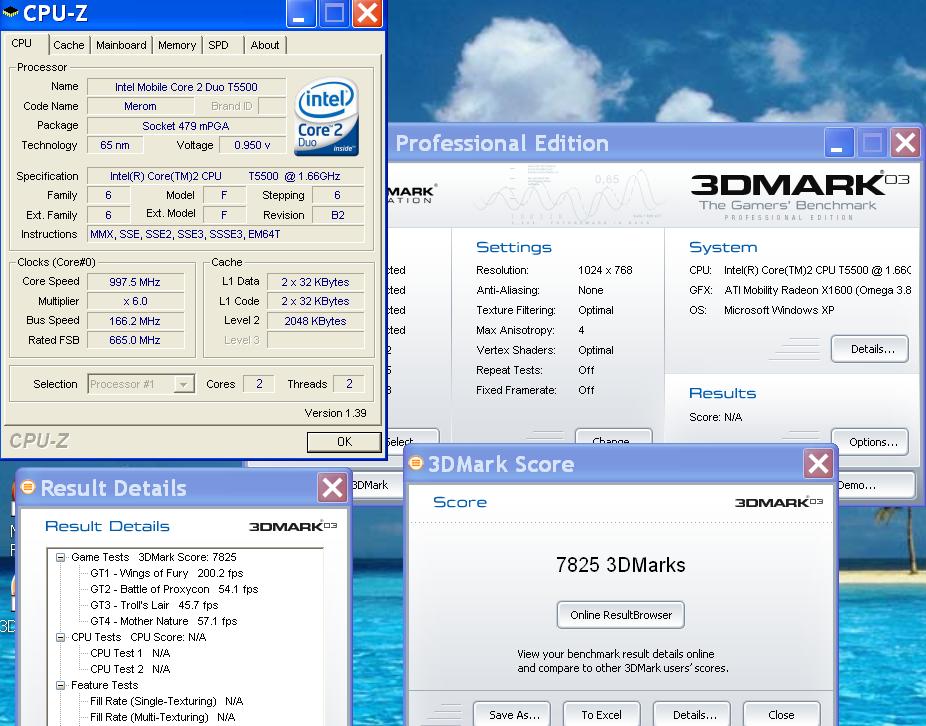Viewport: 926px width, 726px height.
Task: Select CPU Test 2 row
Action: [x=130, y=669]
